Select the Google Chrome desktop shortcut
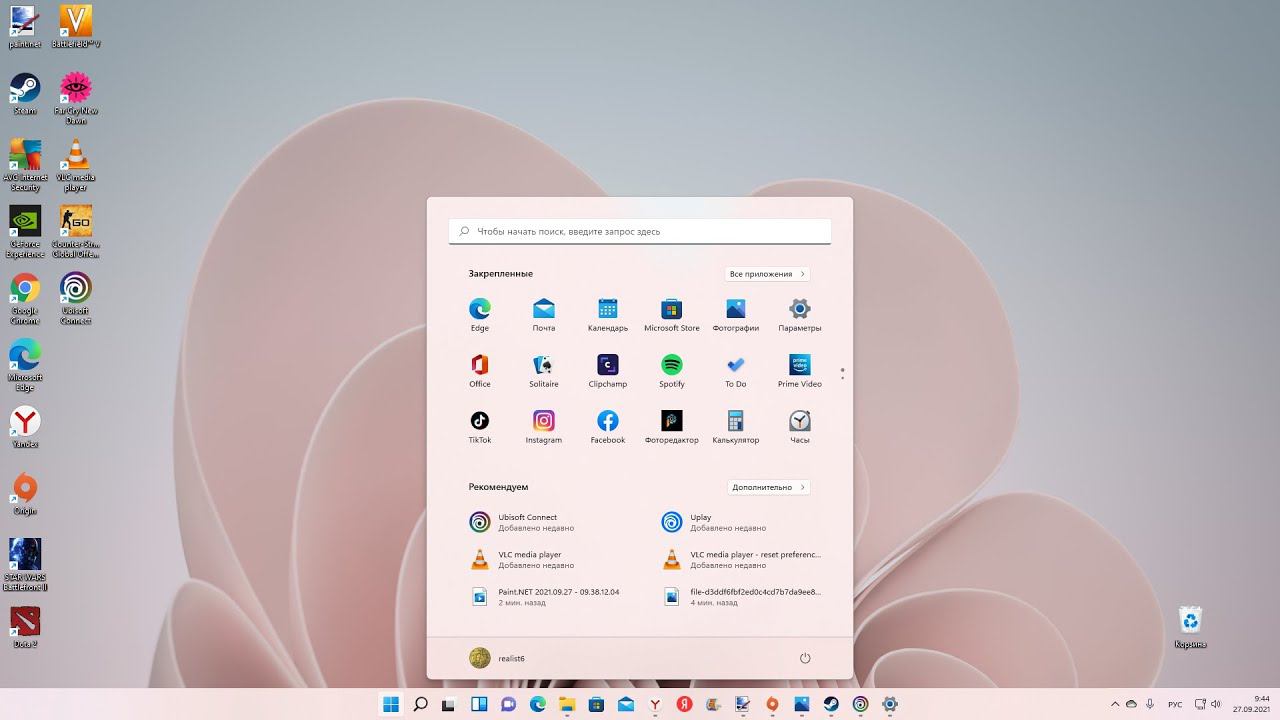 tap(25, 299)
